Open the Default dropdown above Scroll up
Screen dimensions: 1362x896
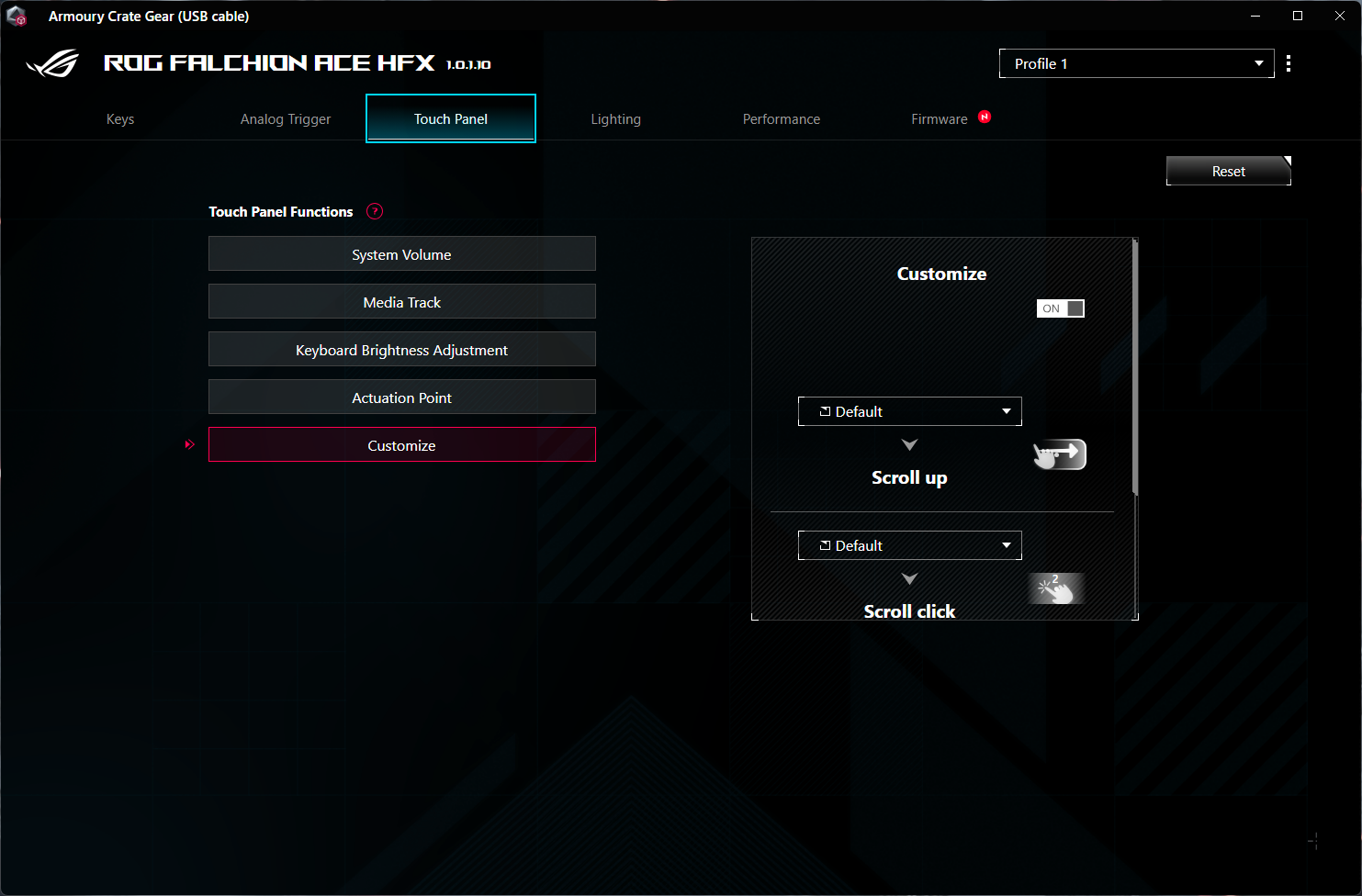point(909,411)
